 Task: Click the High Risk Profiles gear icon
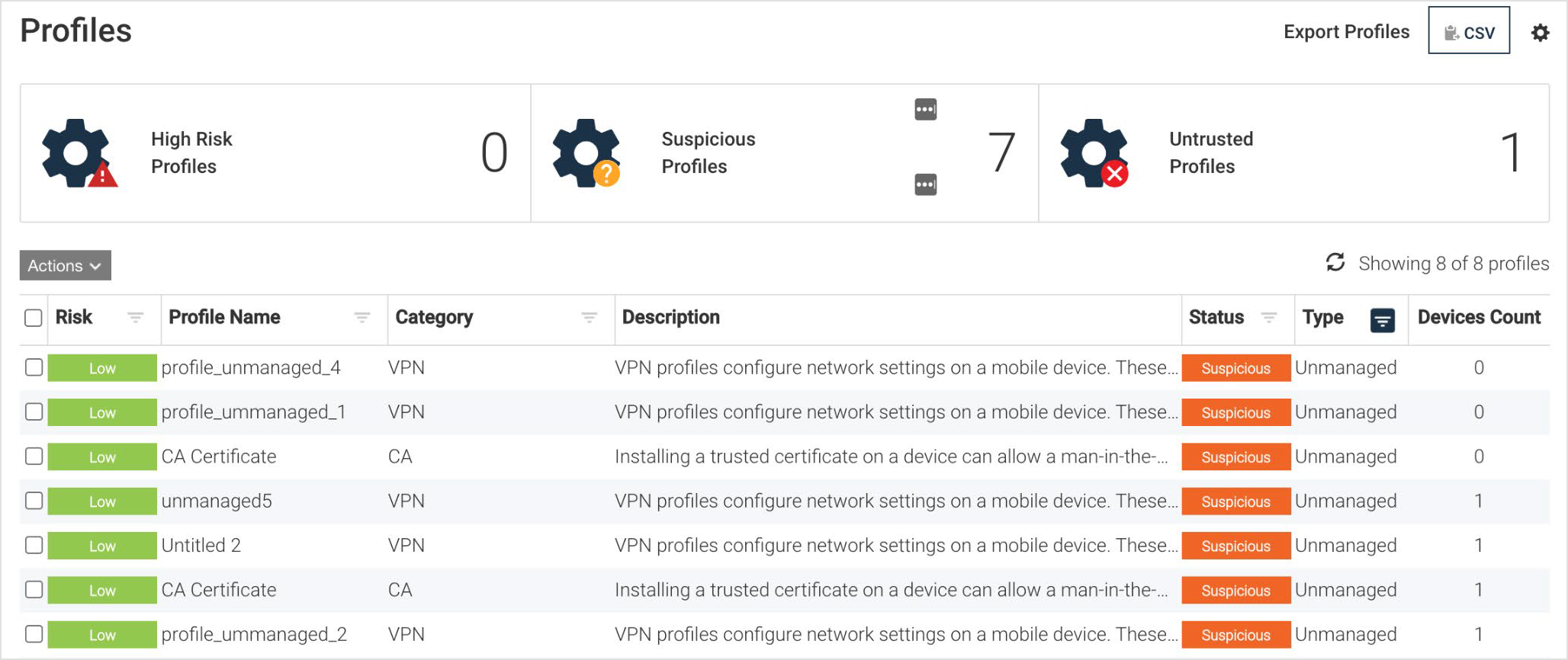pos(79,153)
